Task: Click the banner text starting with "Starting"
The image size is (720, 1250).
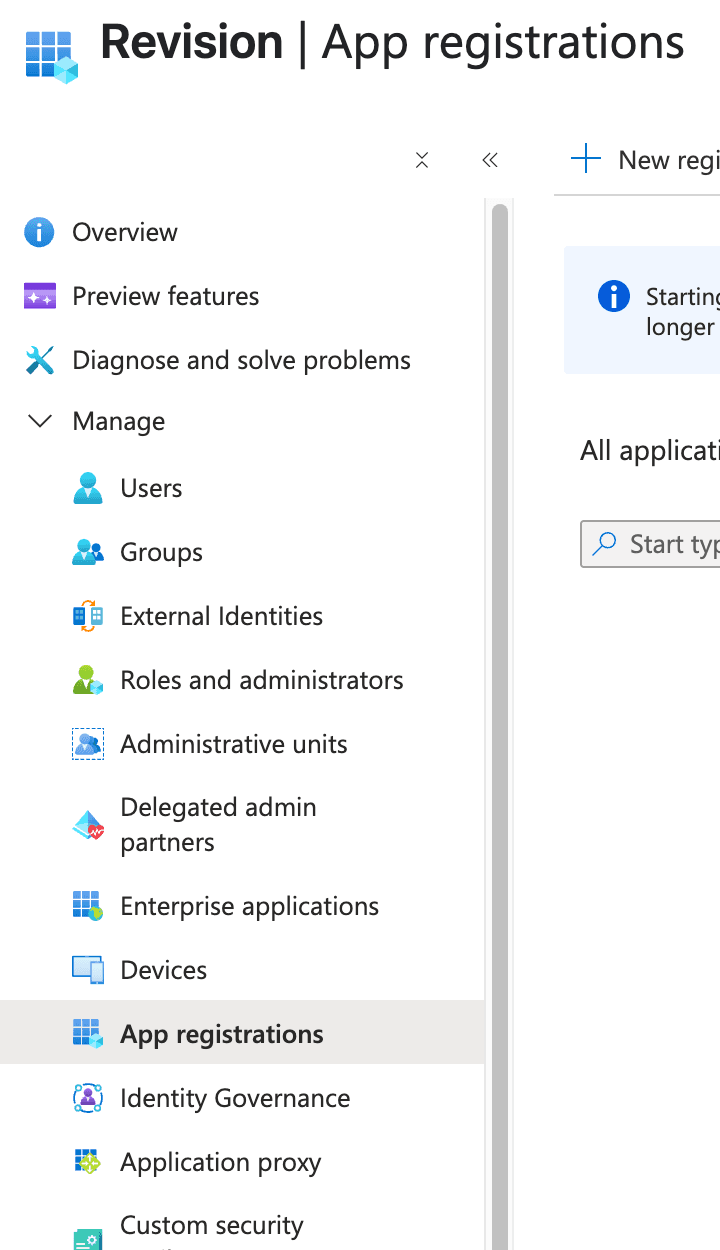Action: [682, 311]
